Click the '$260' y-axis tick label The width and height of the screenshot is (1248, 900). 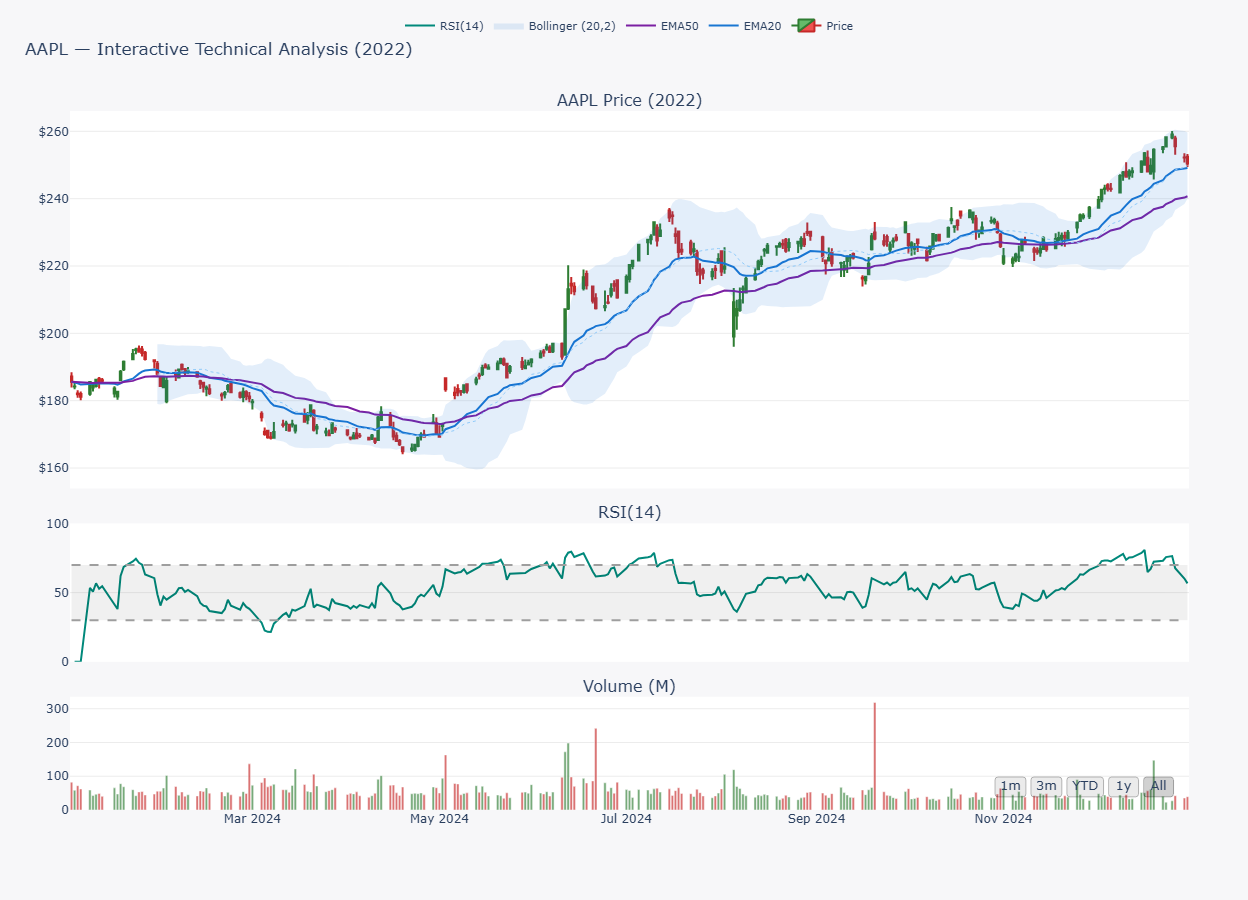pyautogui.click(x=53, y=132)
